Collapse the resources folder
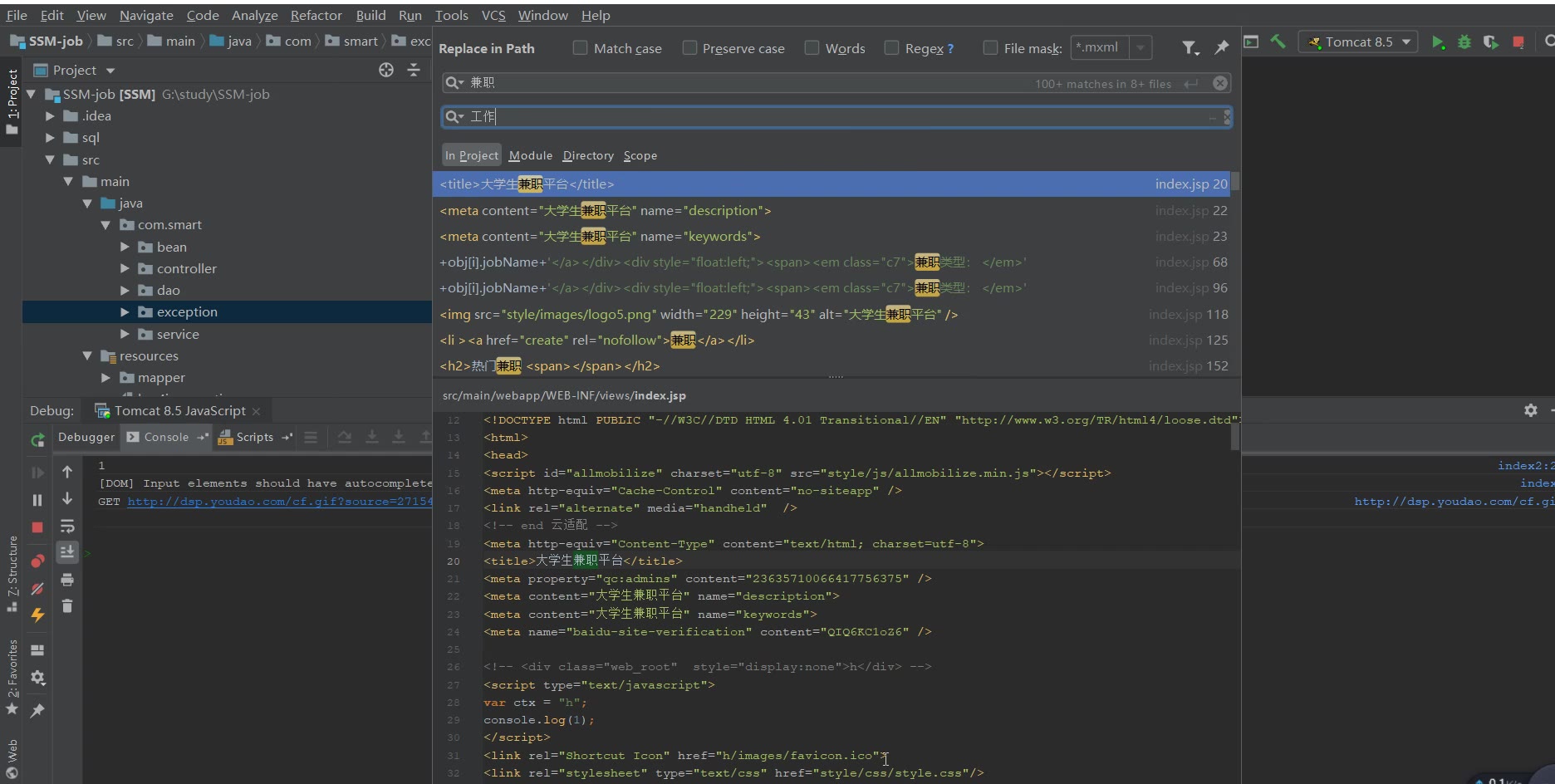This screenshot has height=784, width=1555. pyautogui.click(x=87, y=355)
